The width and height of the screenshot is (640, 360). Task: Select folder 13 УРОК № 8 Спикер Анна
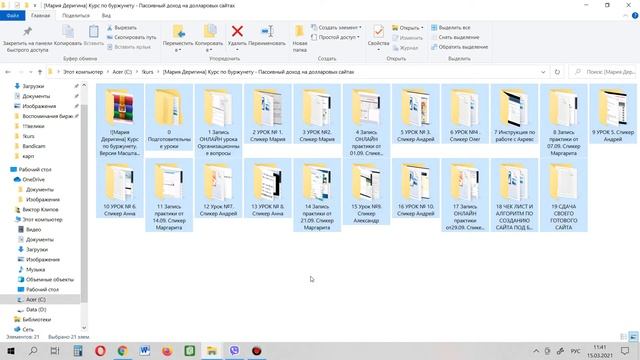(x=267, y=188)
